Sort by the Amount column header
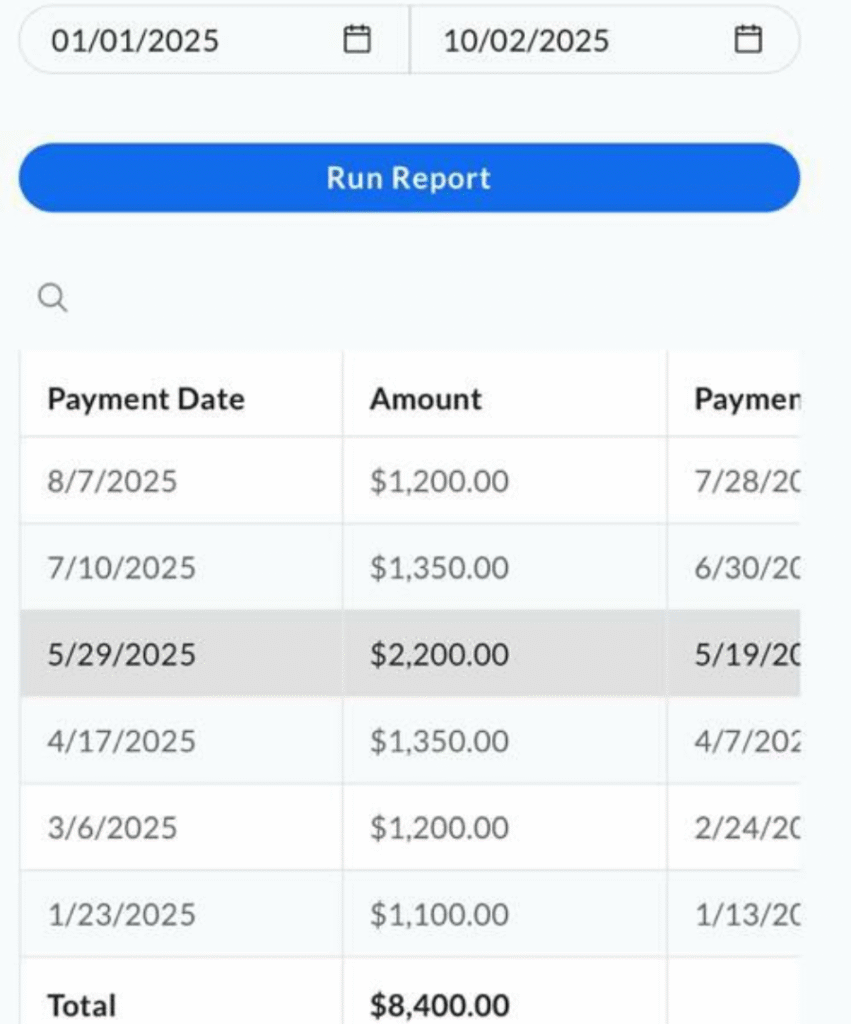The image size is (851, 1024). click(x=426, y=399)
